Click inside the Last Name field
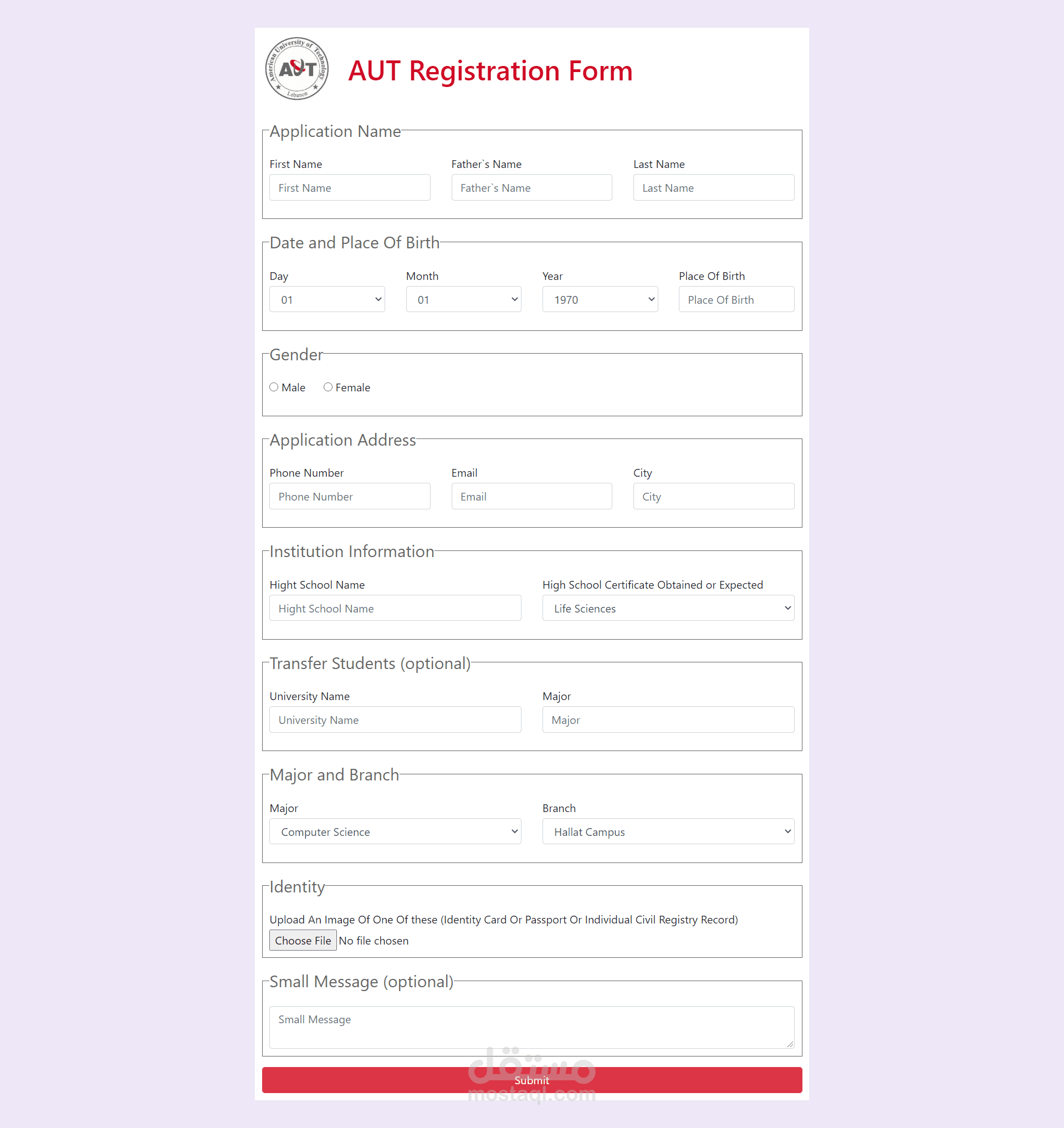Image resolution: width=1064 pixels, height=1128 pixels. 713,187
